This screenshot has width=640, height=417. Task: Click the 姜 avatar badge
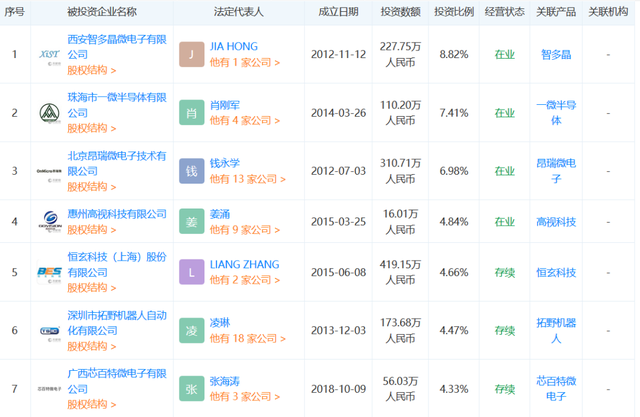(191, 222)
